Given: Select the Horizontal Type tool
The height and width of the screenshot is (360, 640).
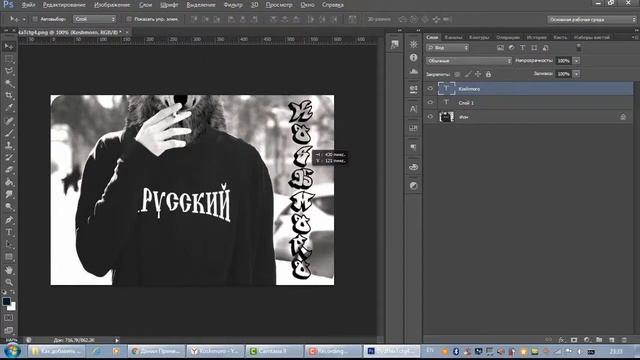Looking at the screenshot, I should [x=9, y=232].
